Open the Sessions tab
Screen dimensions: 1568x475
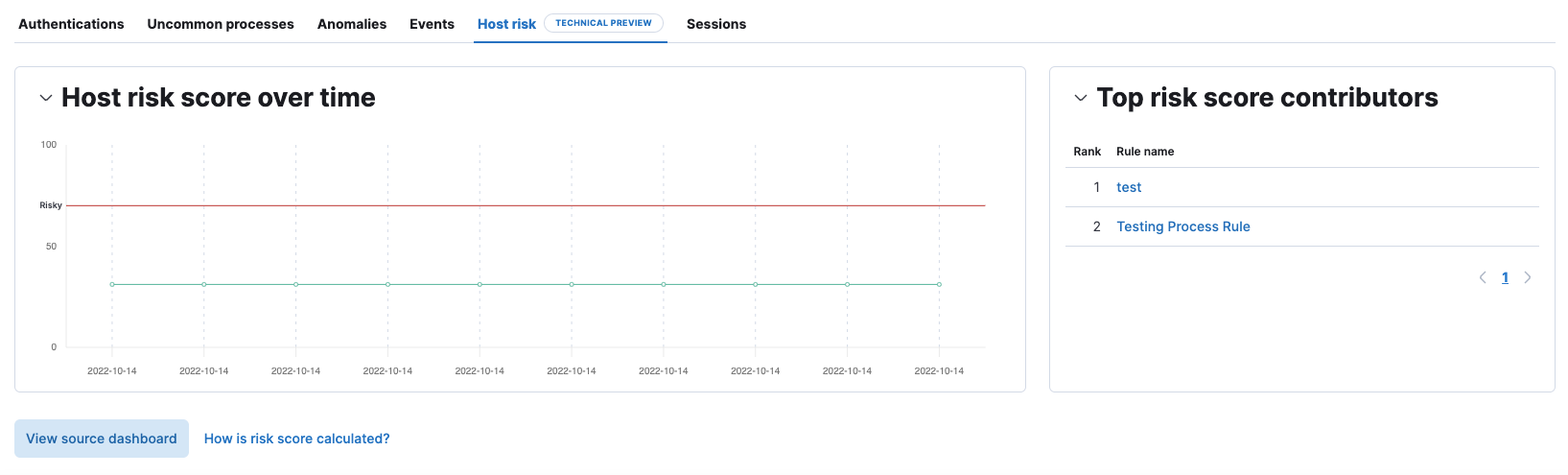click(716, 24)
